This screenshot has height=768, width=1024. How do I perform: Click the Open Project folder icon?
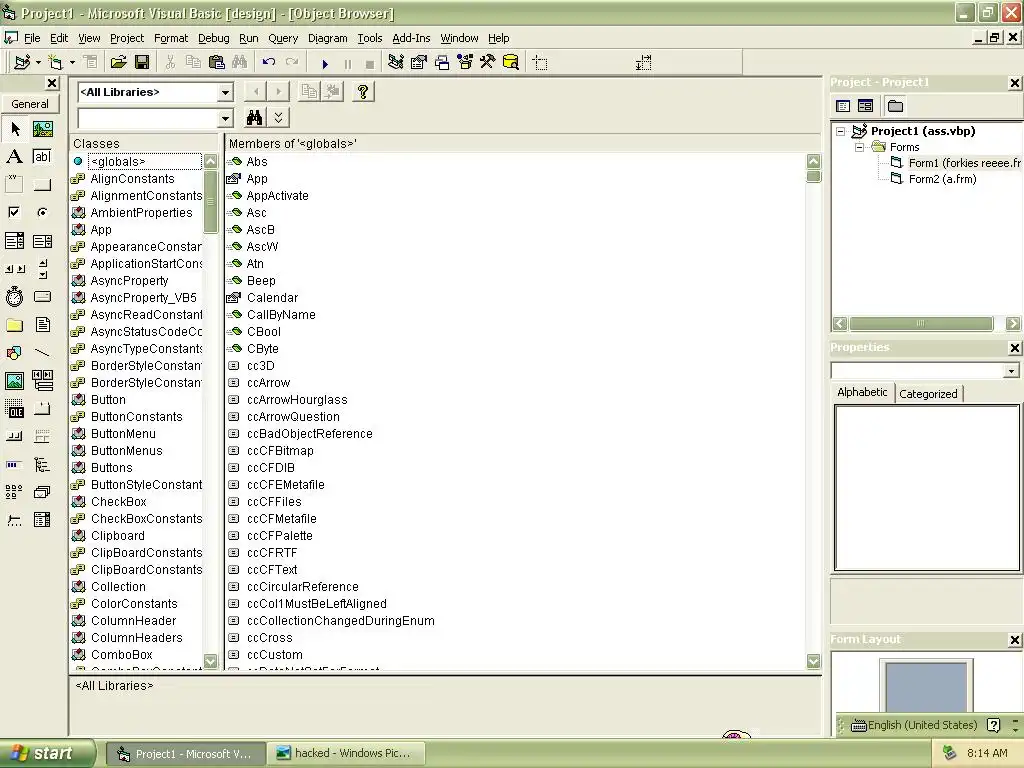click(118, 62)
